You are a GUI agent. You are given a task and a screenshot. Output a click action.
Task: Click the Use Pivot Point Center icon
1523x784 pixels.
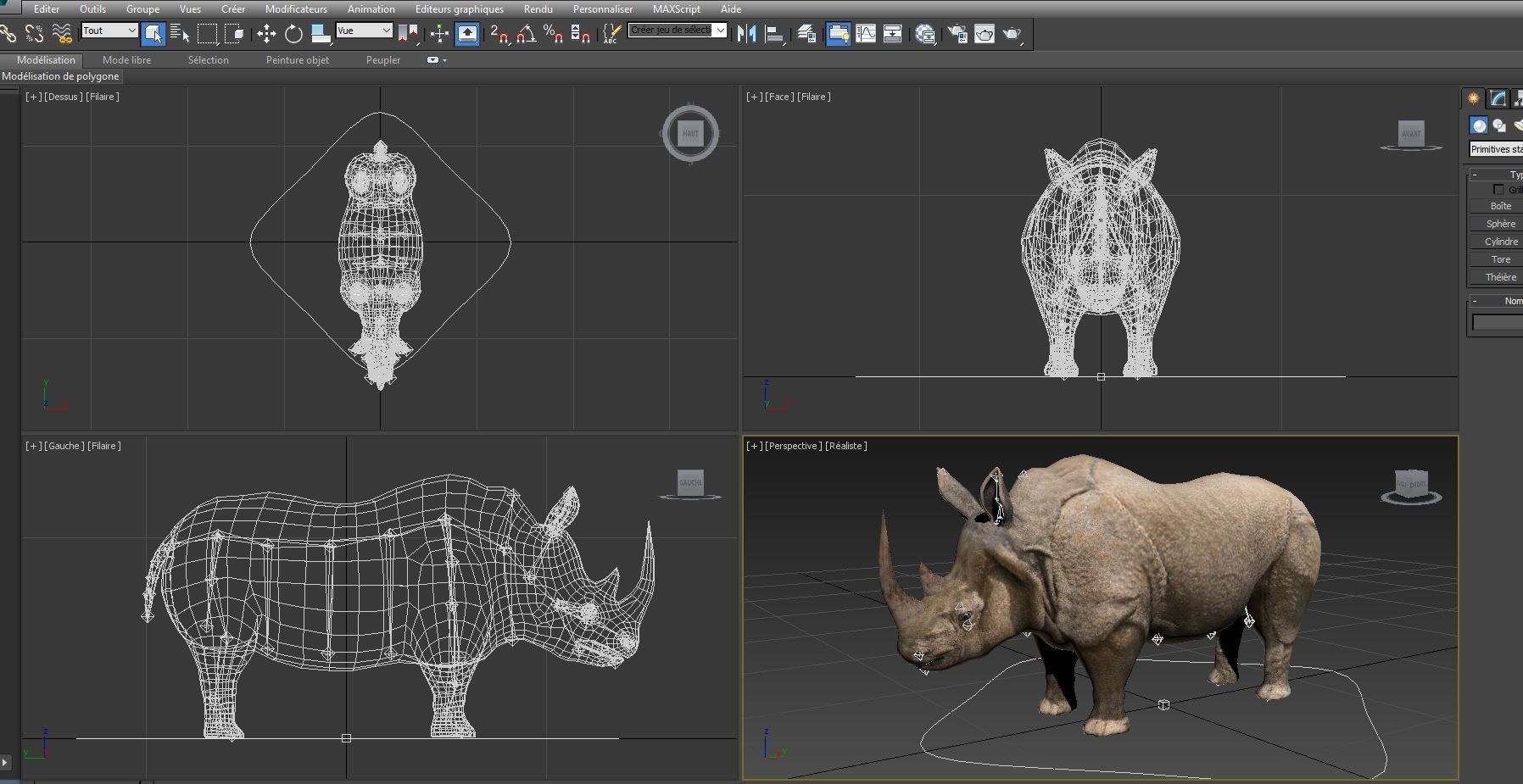pos(409,34)
